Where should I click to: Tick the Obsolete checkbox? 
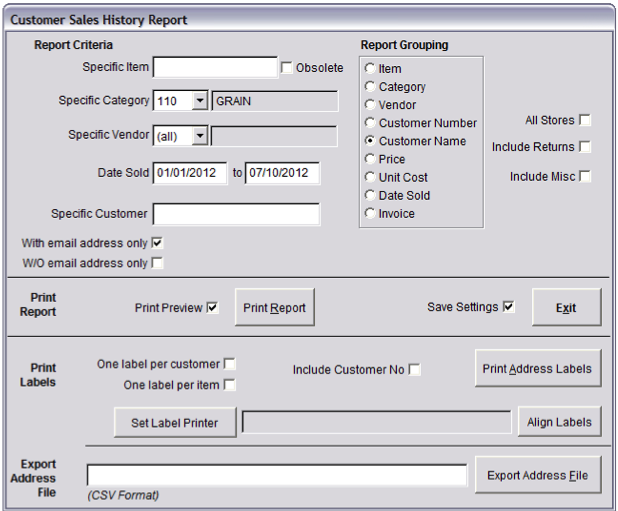tap(287, 68)
